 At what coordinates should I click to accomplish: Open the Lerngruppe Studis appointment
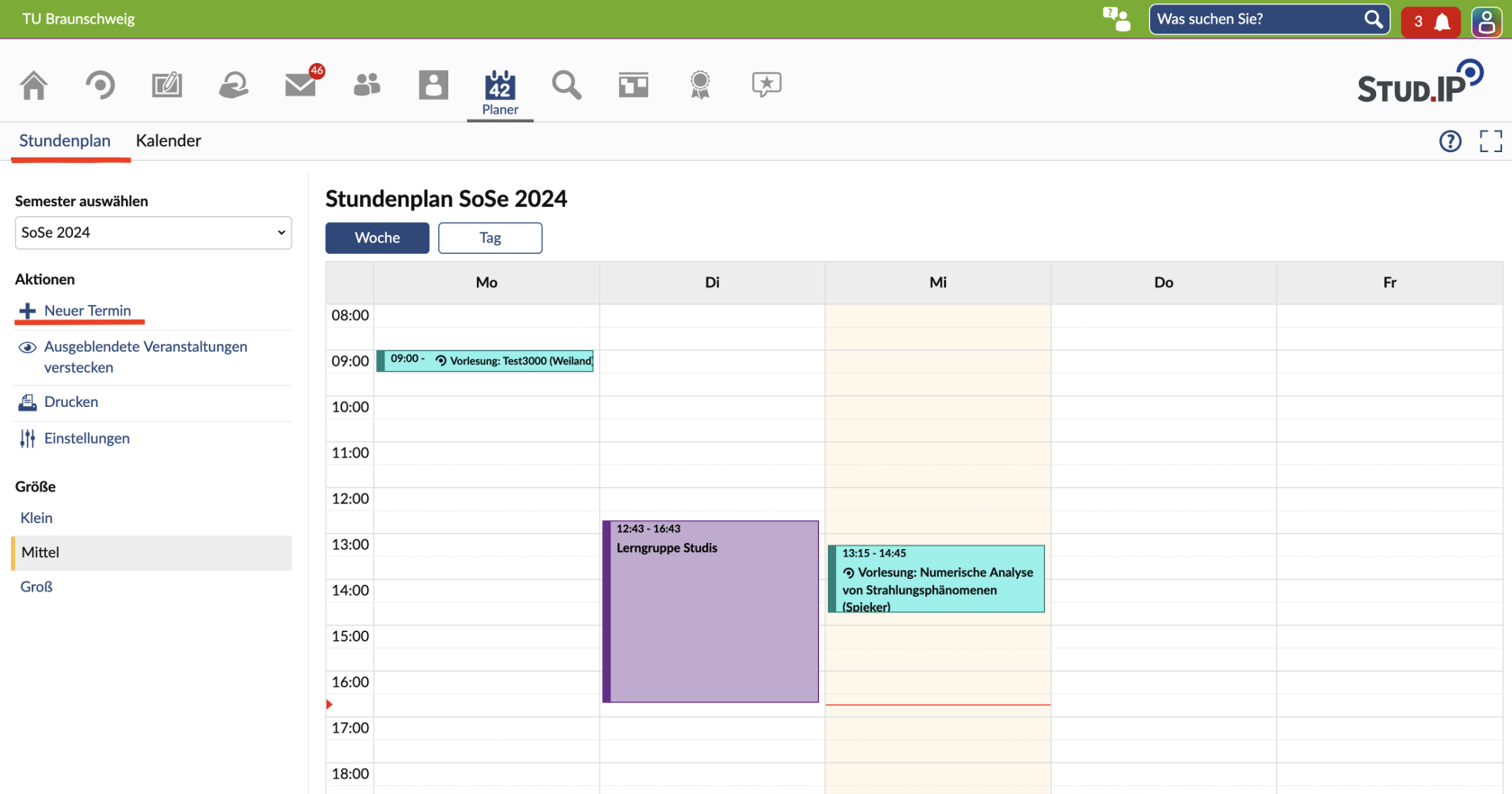coord(710,611)
